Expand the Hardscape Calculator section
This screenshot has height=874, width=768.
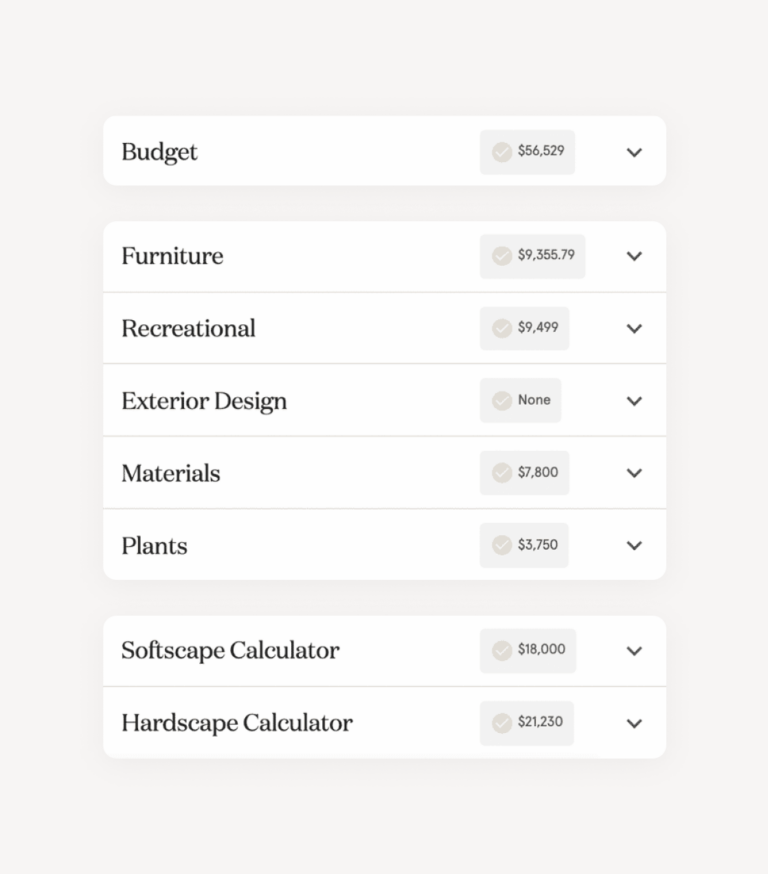[x=634, y=722]
